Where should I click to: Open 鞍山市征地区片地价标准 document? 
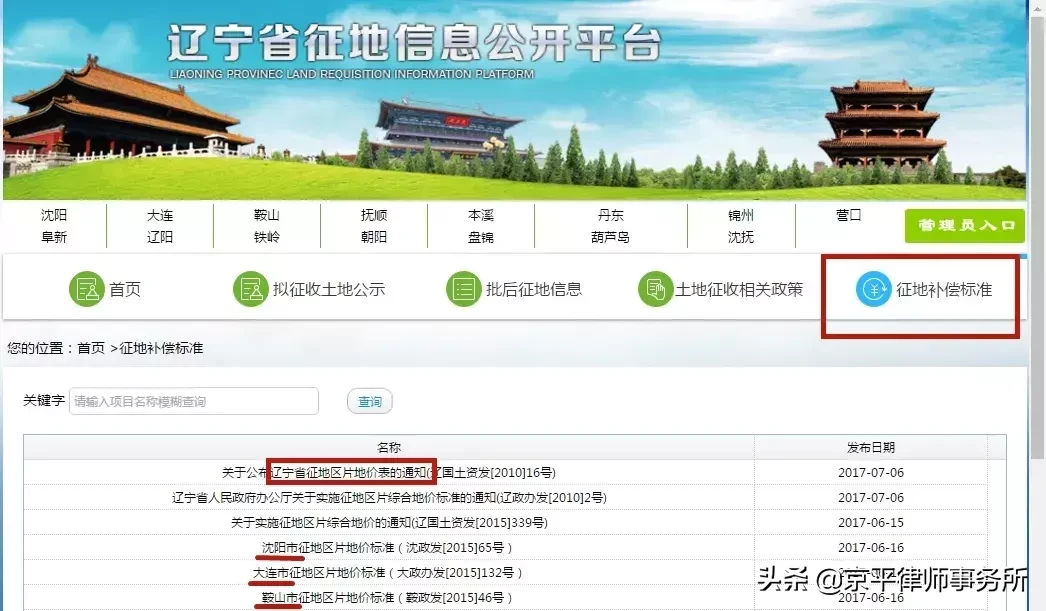pos(385,597)
